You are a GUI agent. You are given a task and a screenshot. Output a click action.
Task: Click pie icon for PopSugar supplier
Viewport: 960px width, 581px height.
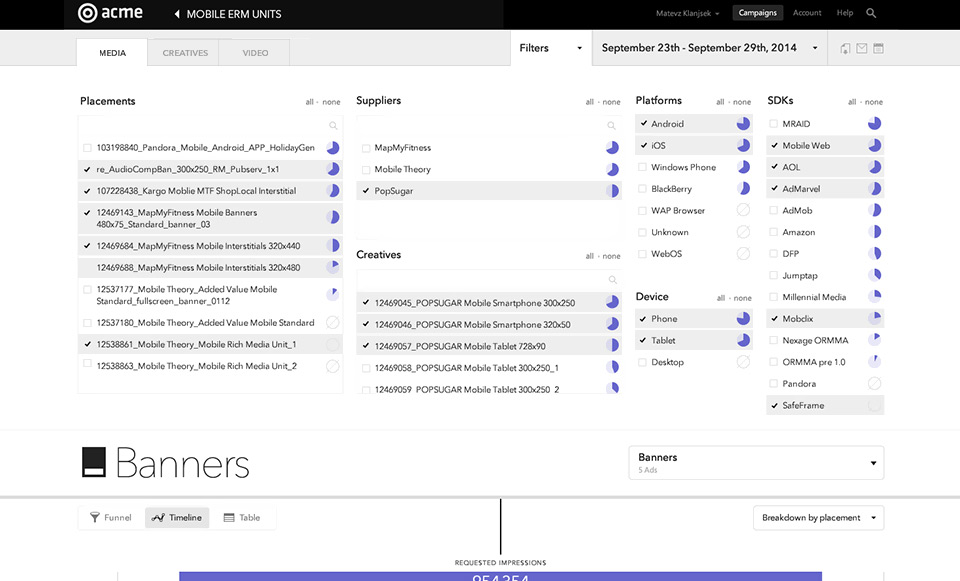[x=612, y=190]
